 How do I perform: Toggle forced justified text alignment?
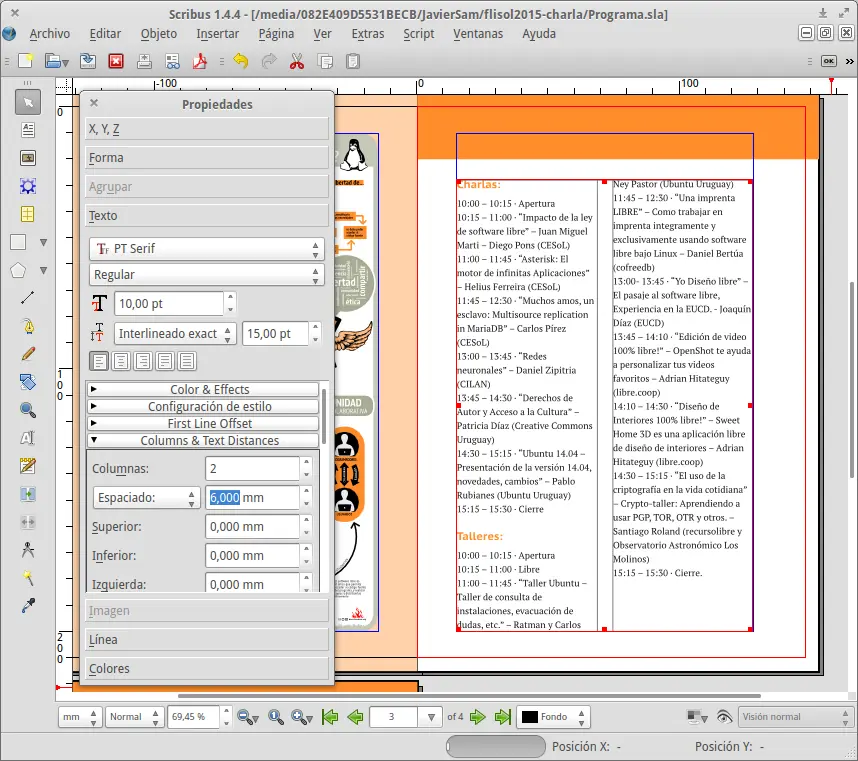(187, 361)
